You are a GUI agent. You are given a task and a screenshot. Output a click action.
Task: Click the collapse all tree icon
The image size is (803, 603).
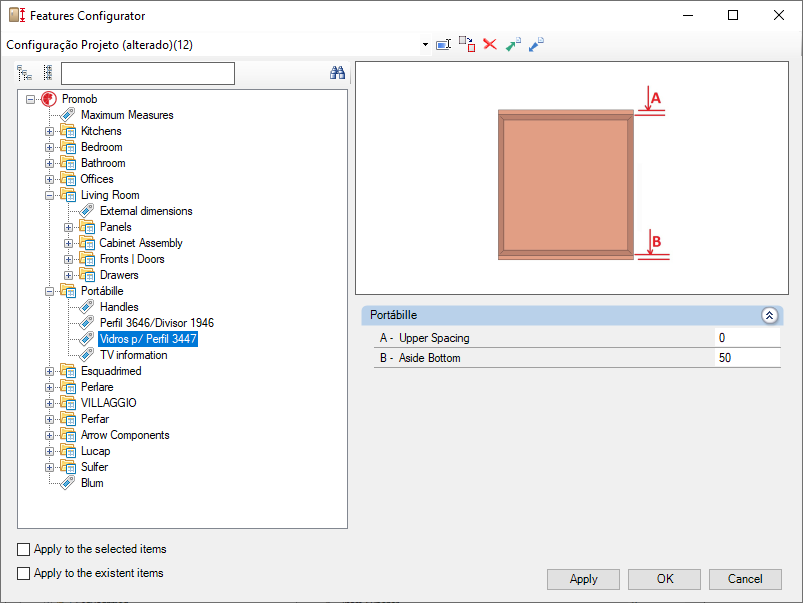(x=47, y=73)
